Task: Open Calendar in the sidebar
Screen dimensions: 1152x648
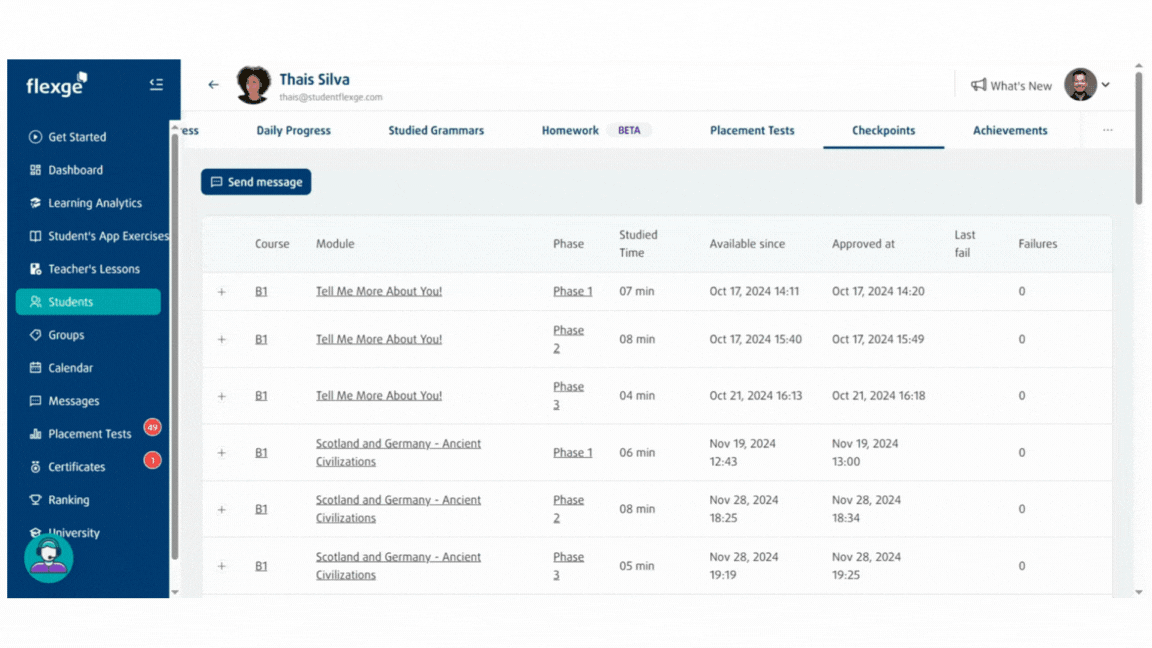Action: [70, 368]
